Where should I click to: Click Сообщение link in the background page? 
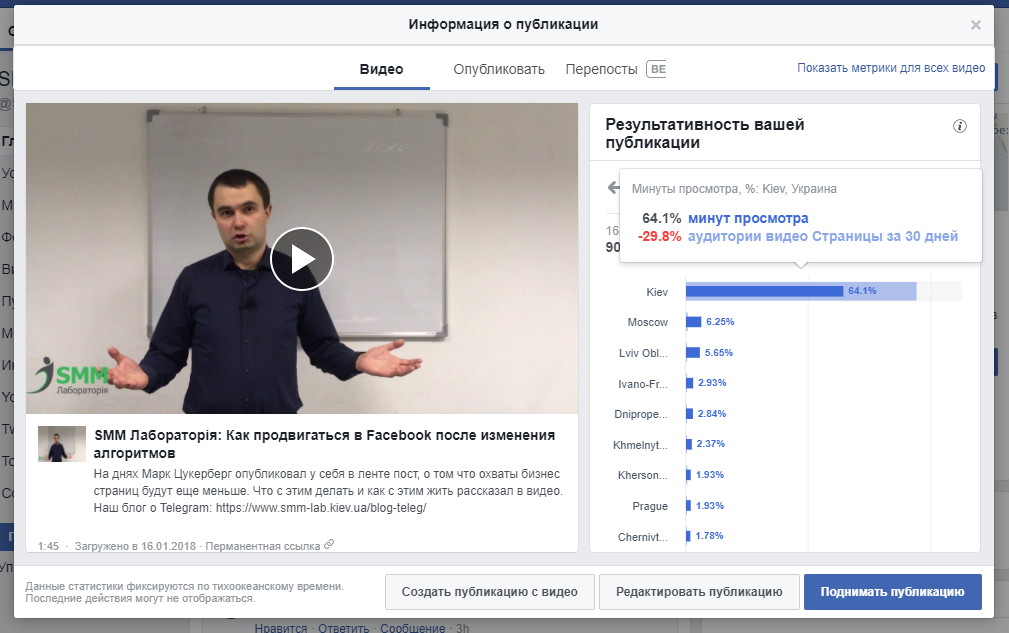(x=412, y=627)
